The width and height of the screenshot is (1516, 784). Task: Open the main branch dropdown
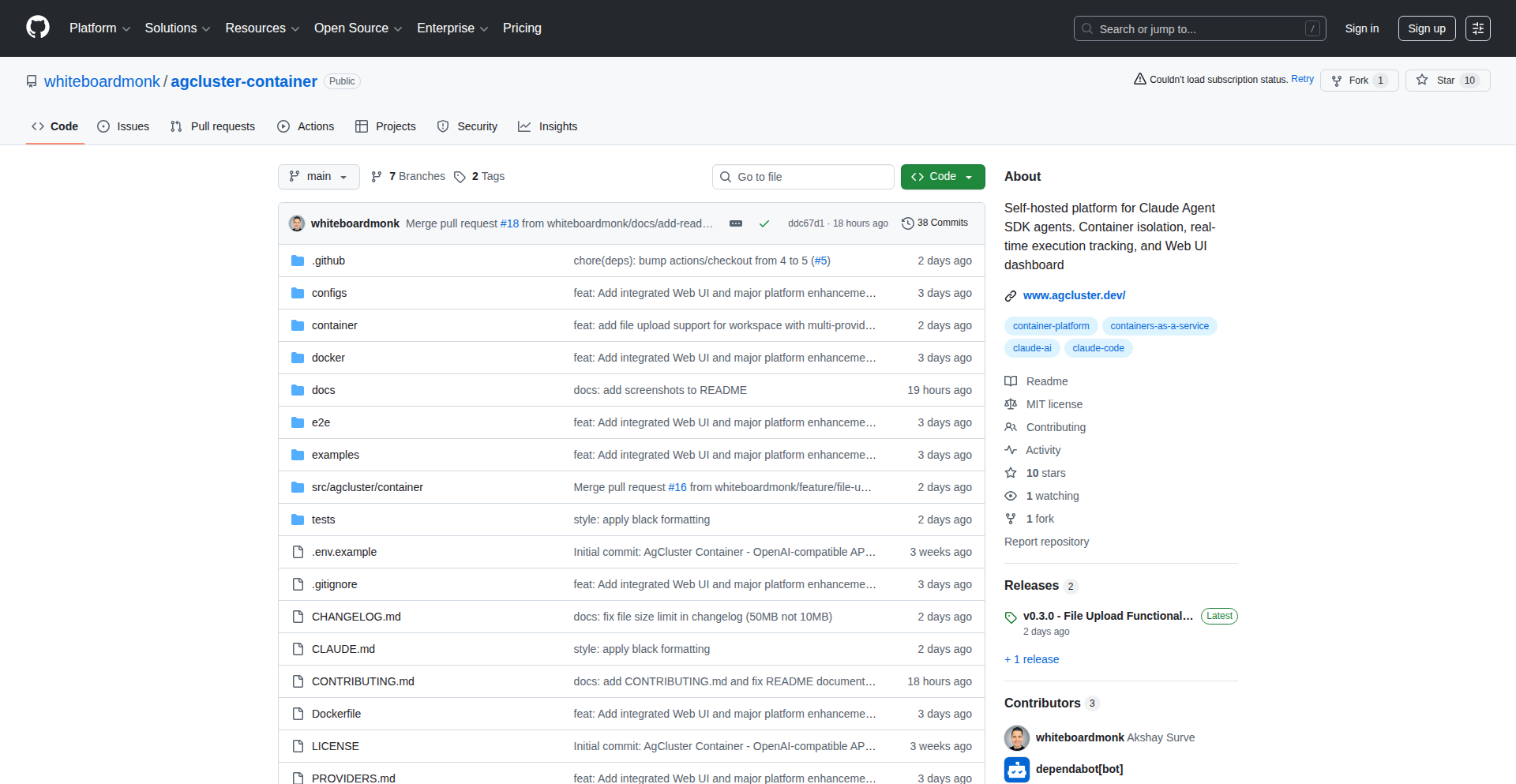point(318,177)
